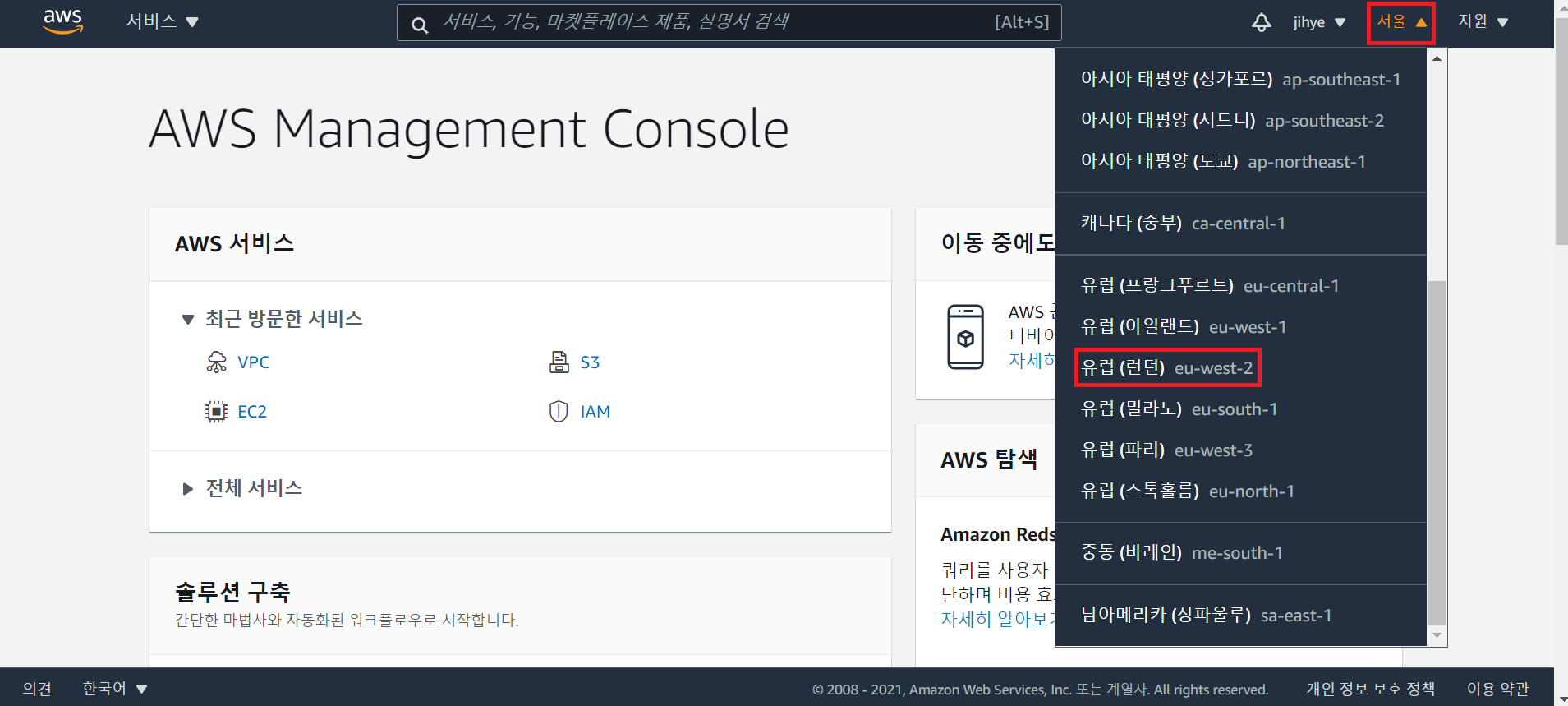Collapse the 최근 방문한 서비스 section

[x=272, y=318]
